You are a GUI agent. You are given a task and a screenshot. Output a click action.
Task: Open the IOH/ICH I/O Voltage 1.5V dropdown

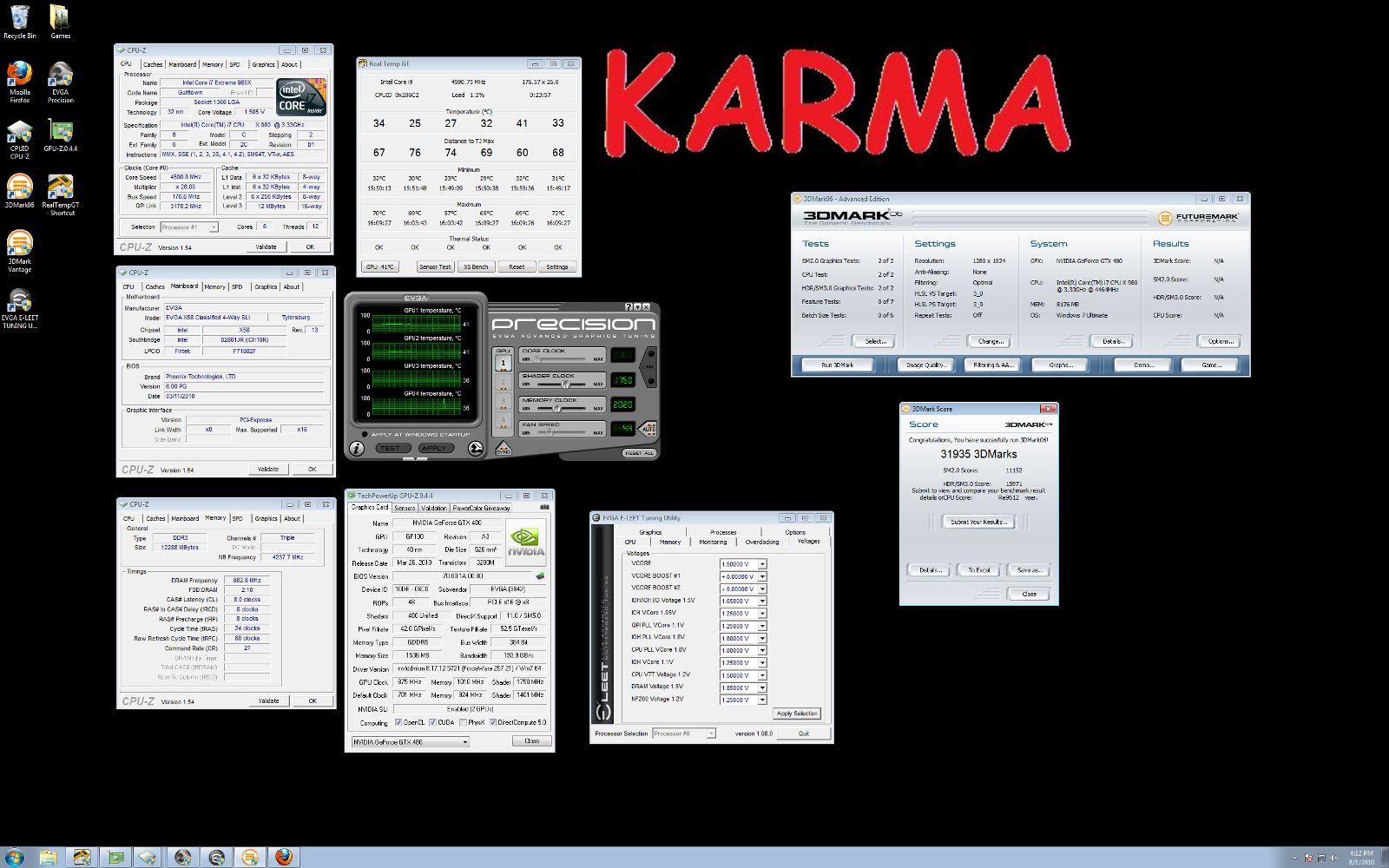coord(762,601)
